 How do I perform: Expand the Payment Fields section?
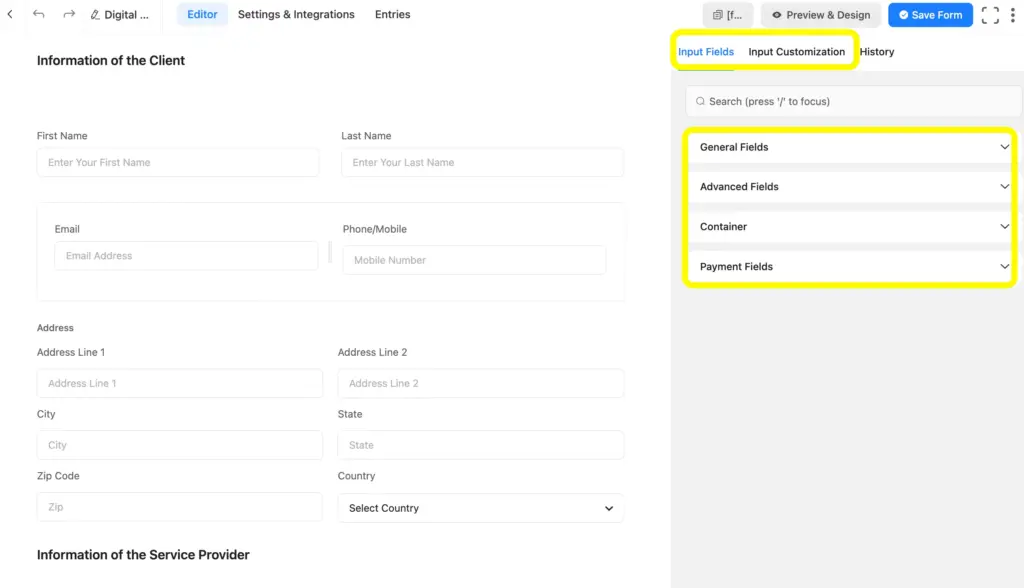(x=851, y=267)
